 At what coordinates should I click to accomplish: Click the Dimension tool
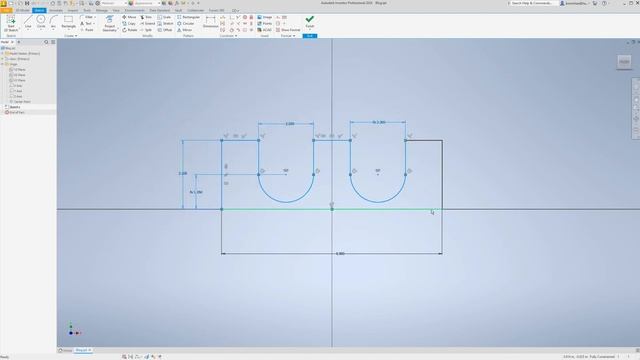pyautogui.click(x=211, y=22)
